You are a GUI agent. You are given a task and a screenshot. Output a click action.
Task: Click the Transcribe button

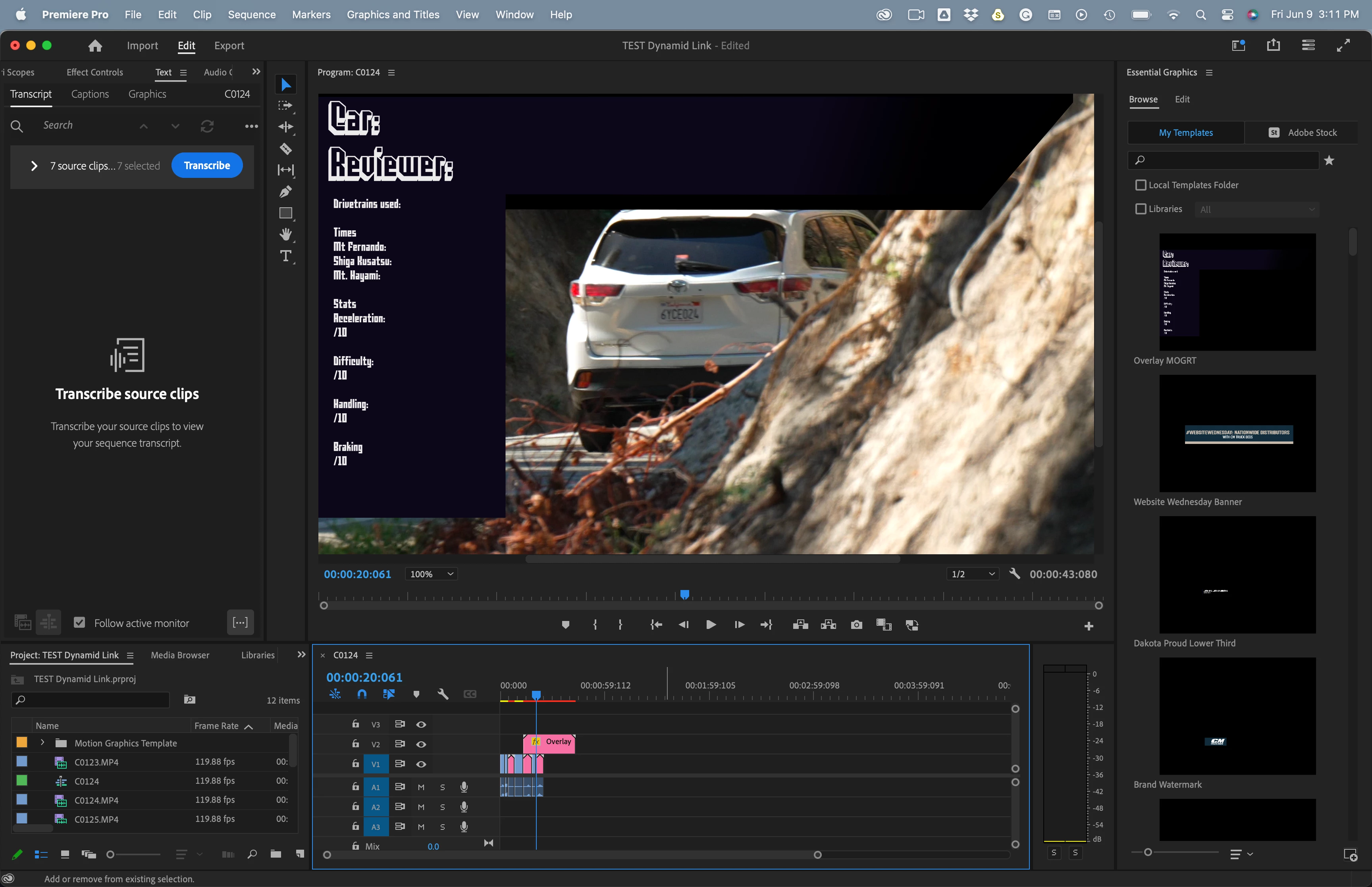207,165
